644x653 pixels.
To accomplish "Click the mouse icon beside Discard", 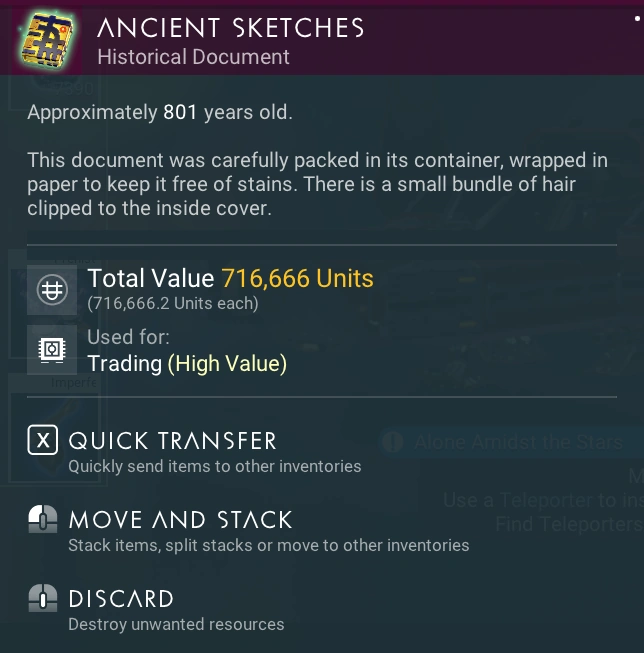I will pyautogui.click(x=42, y=599).
